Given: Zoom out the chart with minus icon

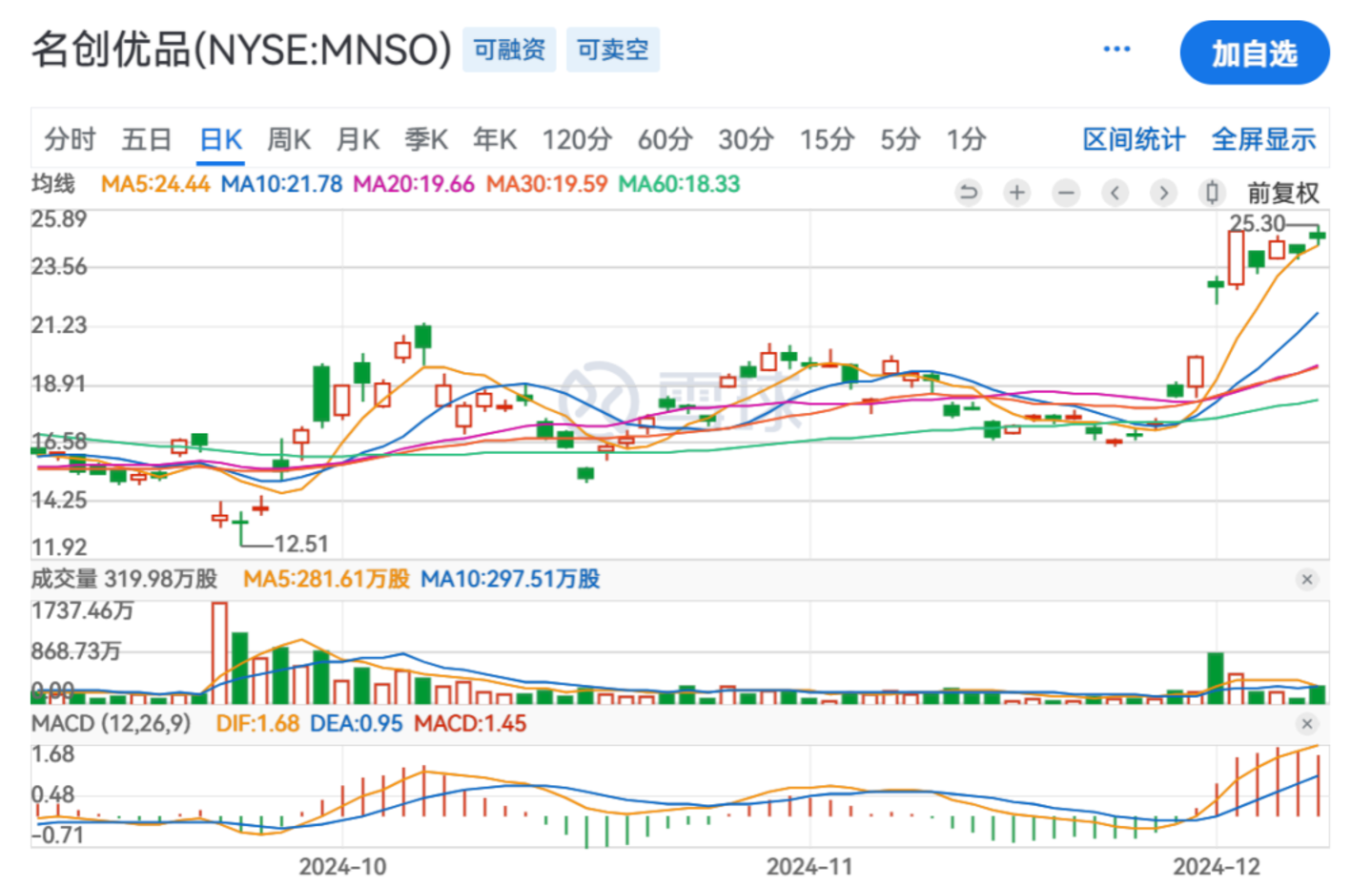Looking at the screenshot, I should (x=1066, y=194).
